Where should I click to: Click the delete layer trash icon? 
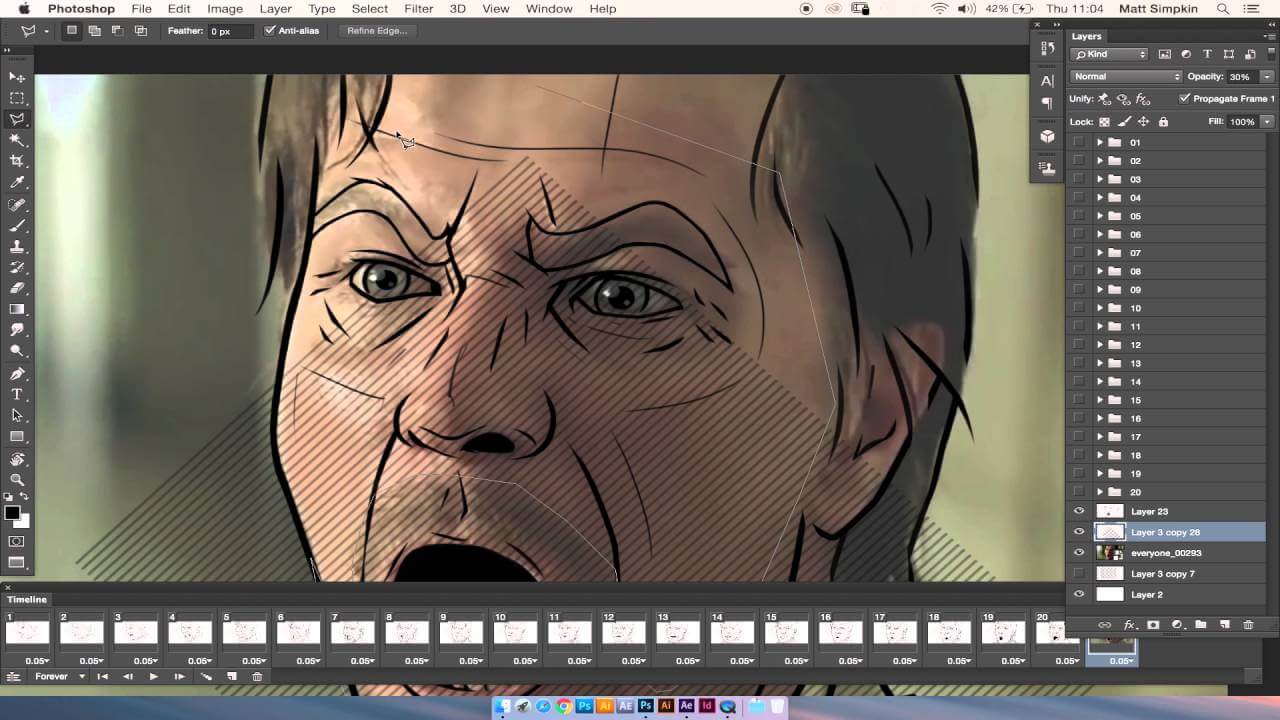(1248, 625)
